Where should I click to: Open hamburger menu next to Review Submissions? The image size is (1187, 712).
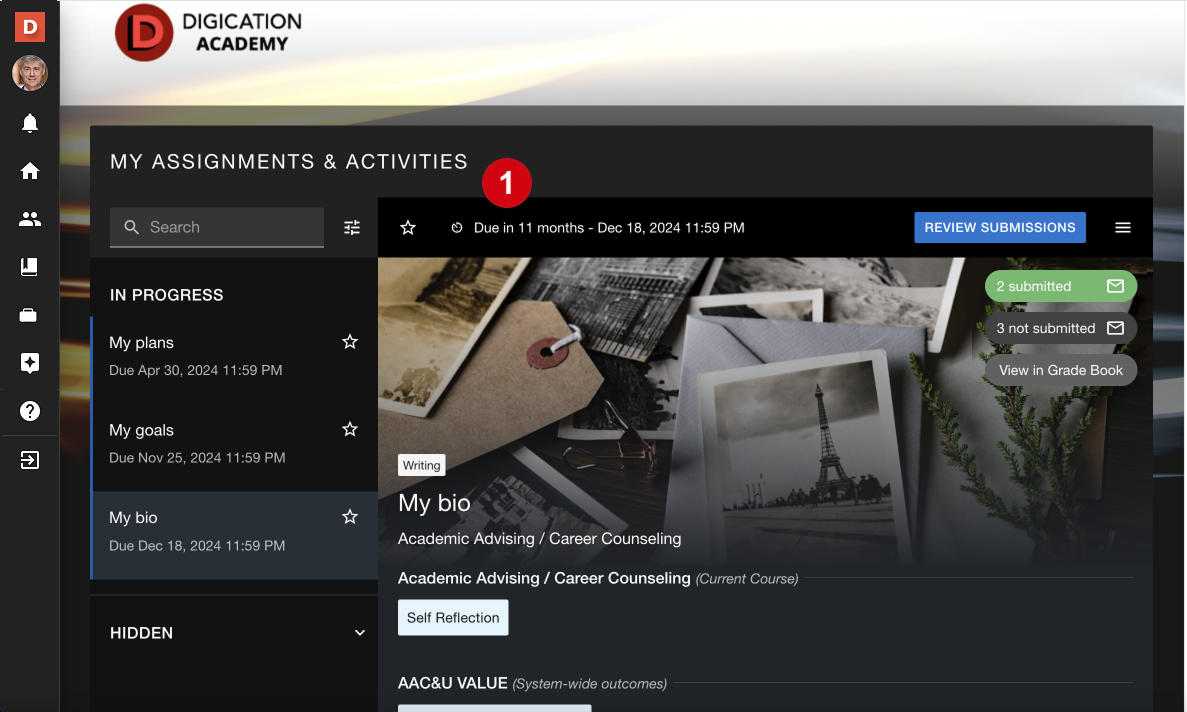pos(1123,227)
